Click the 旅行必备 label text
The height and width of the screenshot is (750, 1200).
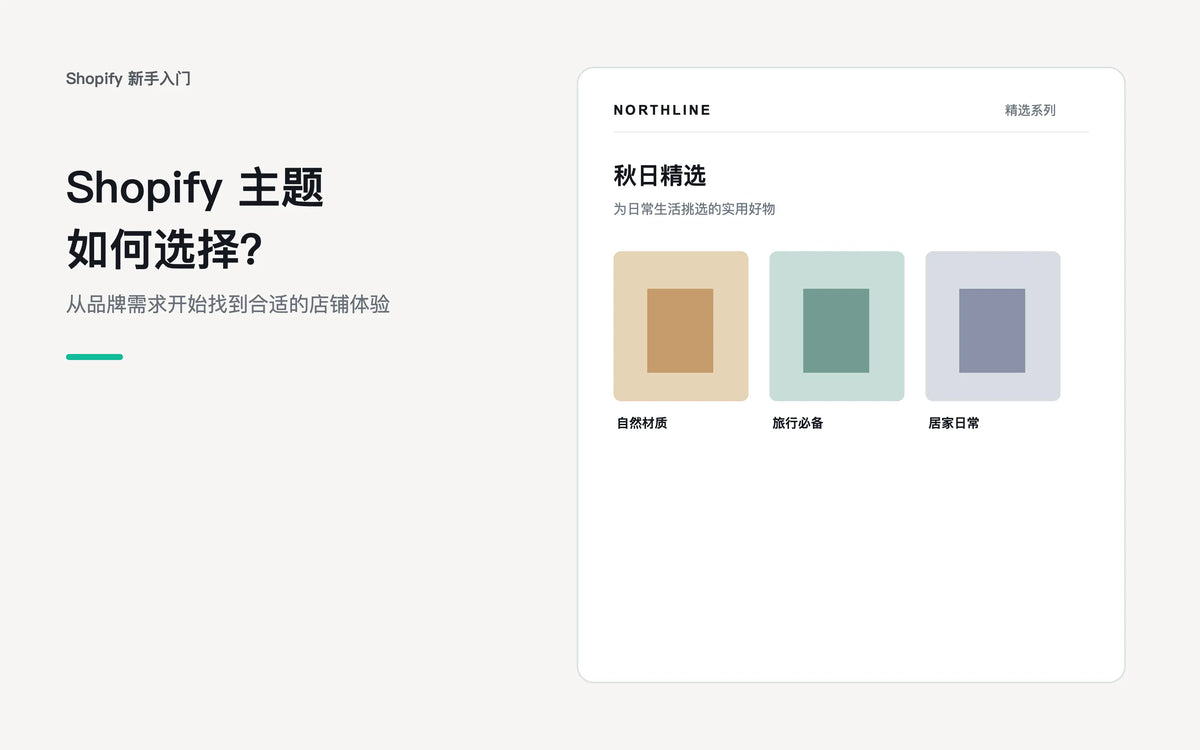(798, 423)
